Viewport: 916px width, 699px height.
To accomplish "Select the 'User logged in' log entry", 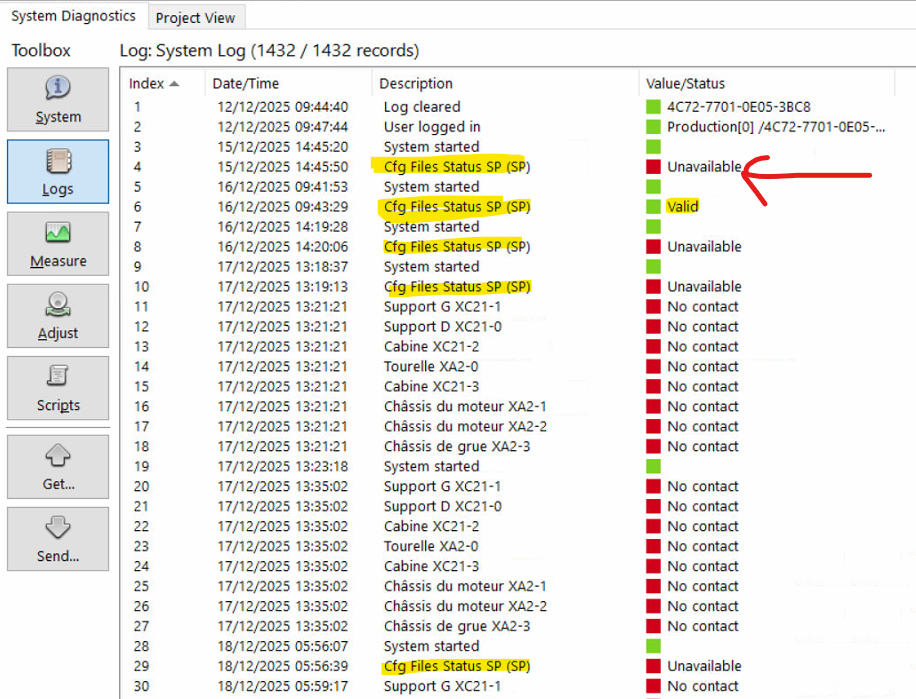I will tap(431, 127).
